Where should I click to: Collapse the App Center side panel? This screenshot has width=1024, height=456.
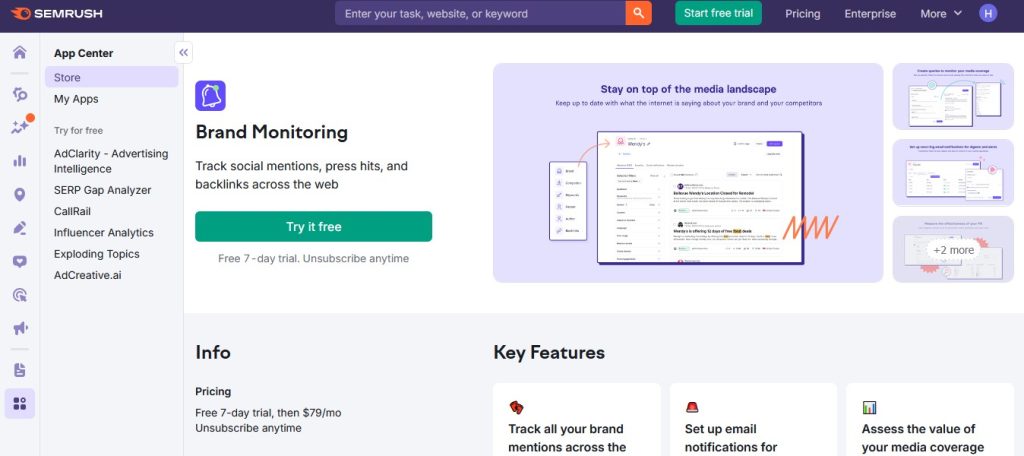[184, 53]
